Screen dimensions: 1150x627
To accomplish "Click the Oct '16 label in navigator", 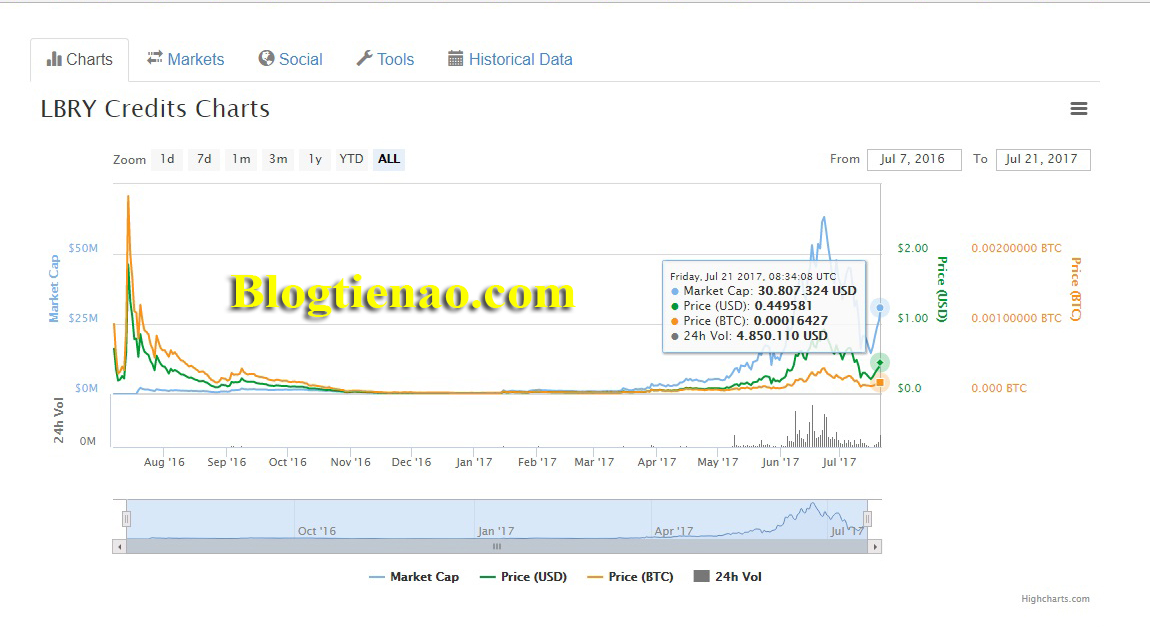I will tap(317, 531).
